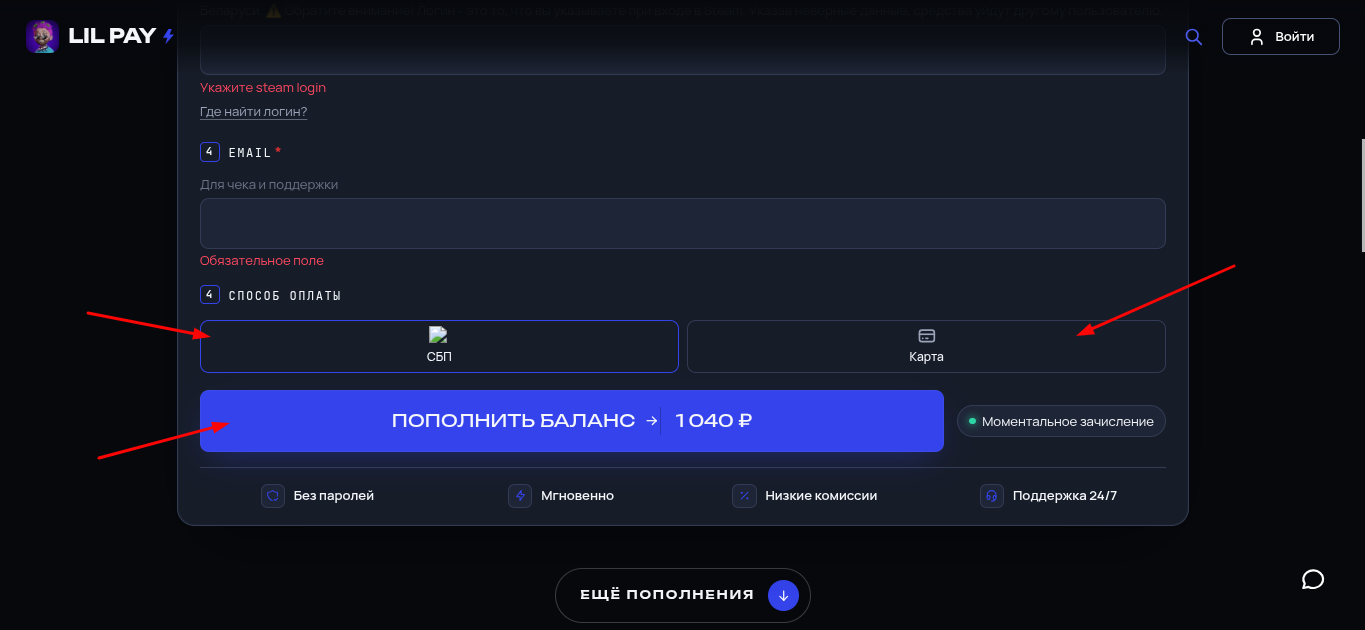
Task: Open the 'Где найти логин?' link
Action: tap(253, 112)
